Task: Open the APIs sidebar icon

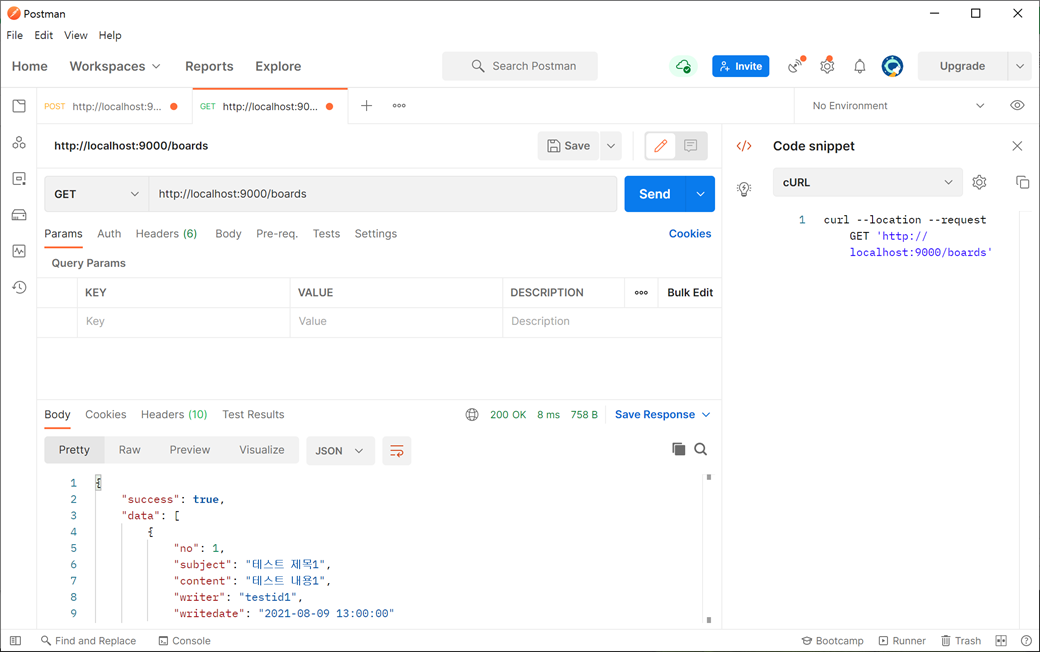Action: coord(19,143)
